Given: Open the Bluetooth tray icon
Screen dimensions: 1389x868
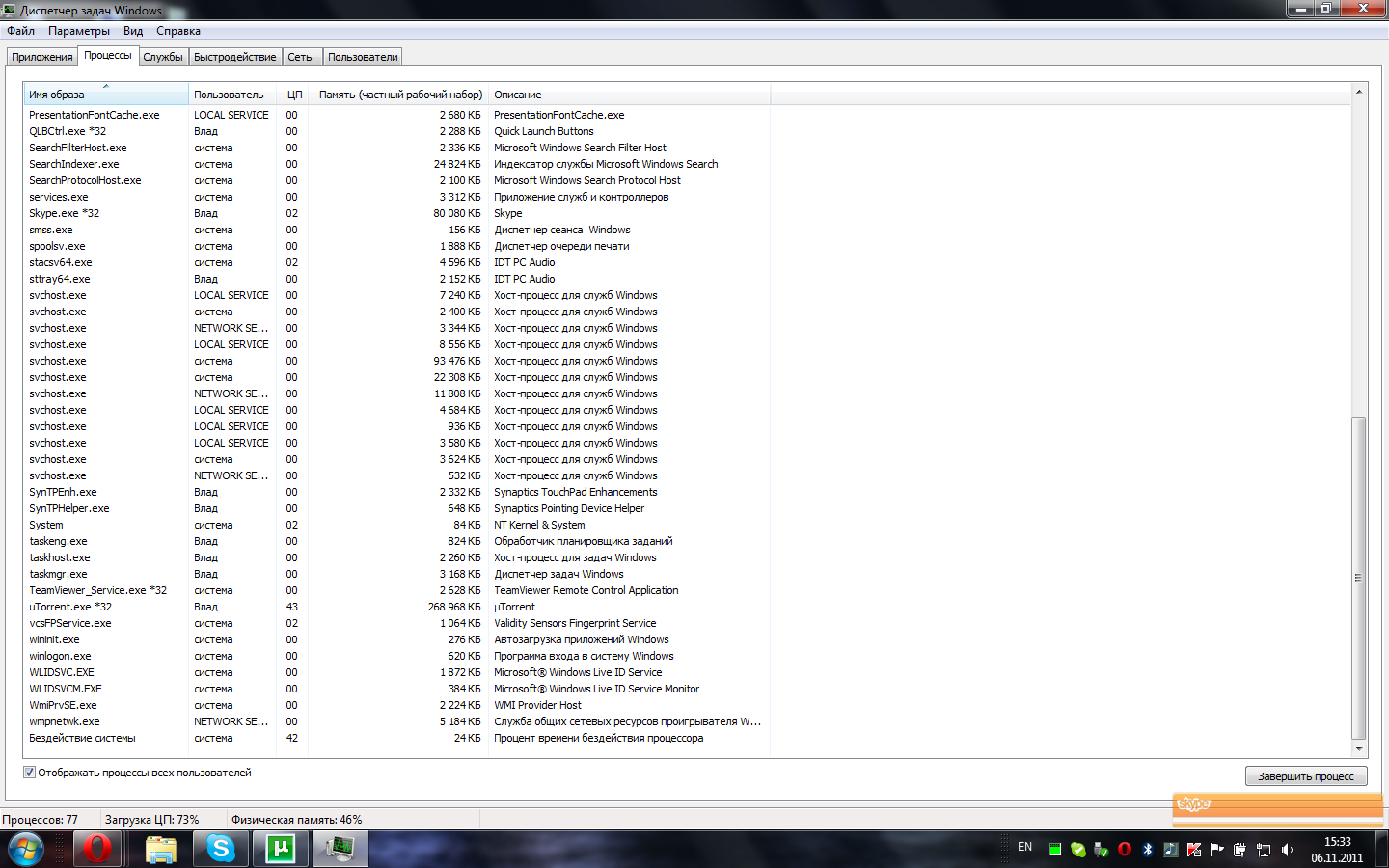Looking at the screenshot, I should pos(1148,850).
